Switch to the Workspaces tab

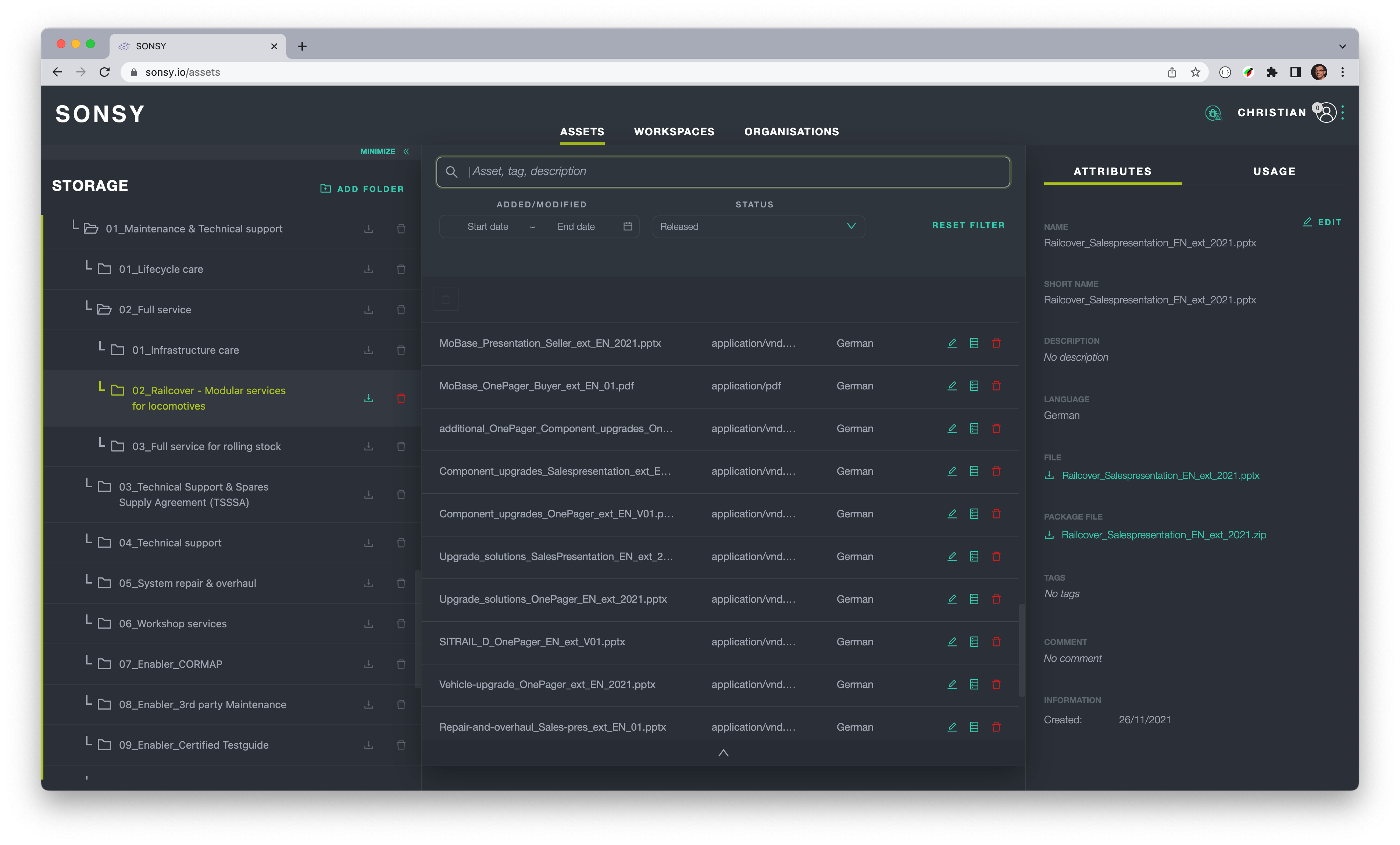tap(674, 132)
